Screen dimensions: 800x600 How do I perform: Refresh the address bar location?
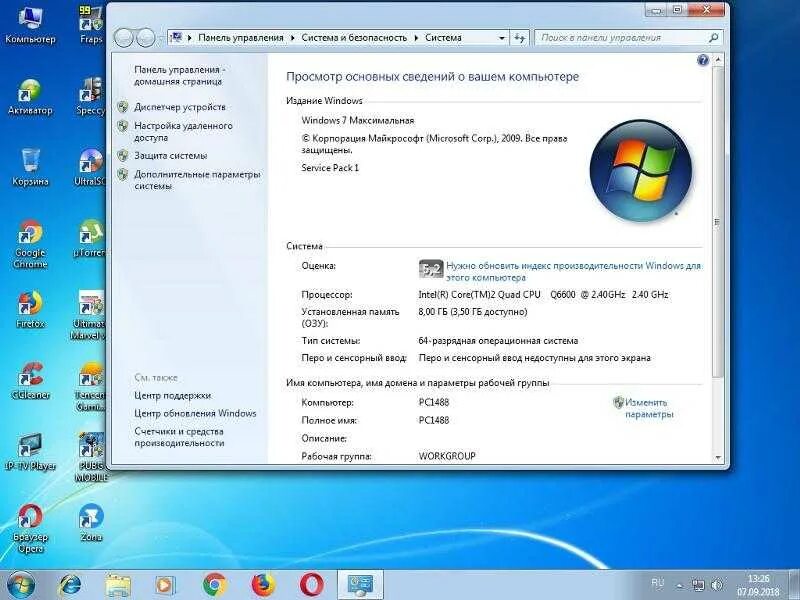tap(519, 38)
